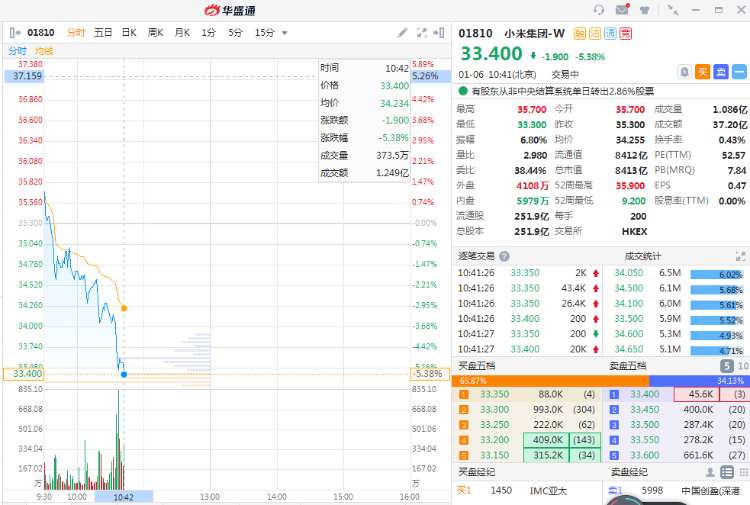Click the orange 65.87% buy ratio bar
The image size is (750, 505).
pos(550,381)
